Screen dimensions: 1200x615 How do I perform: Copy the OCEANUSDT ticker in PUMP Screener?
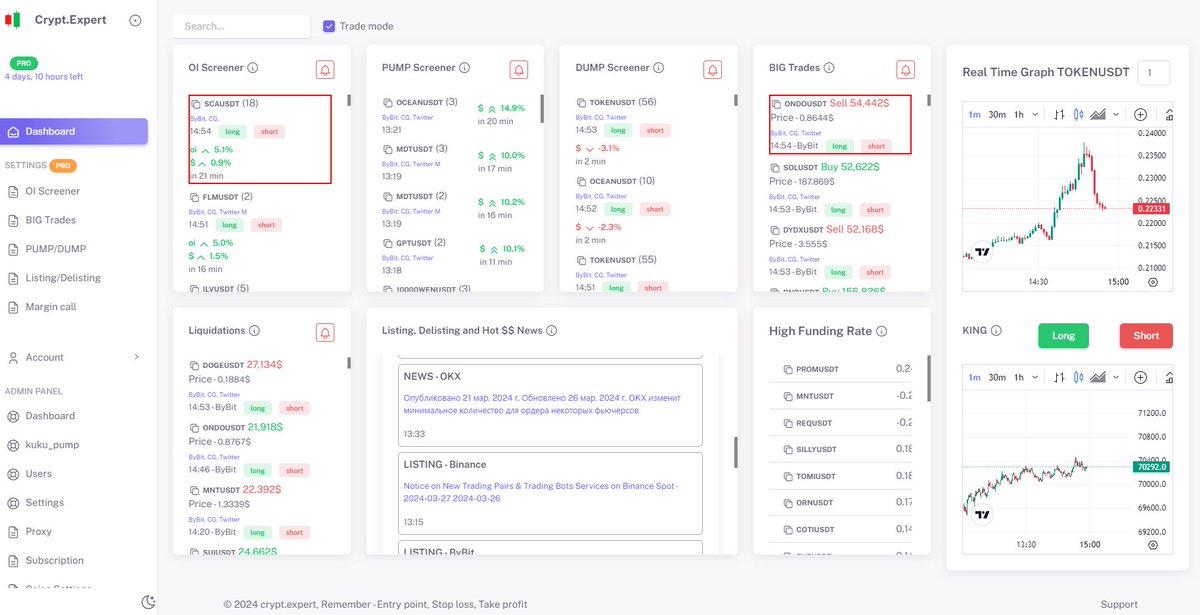click(389, 103)
